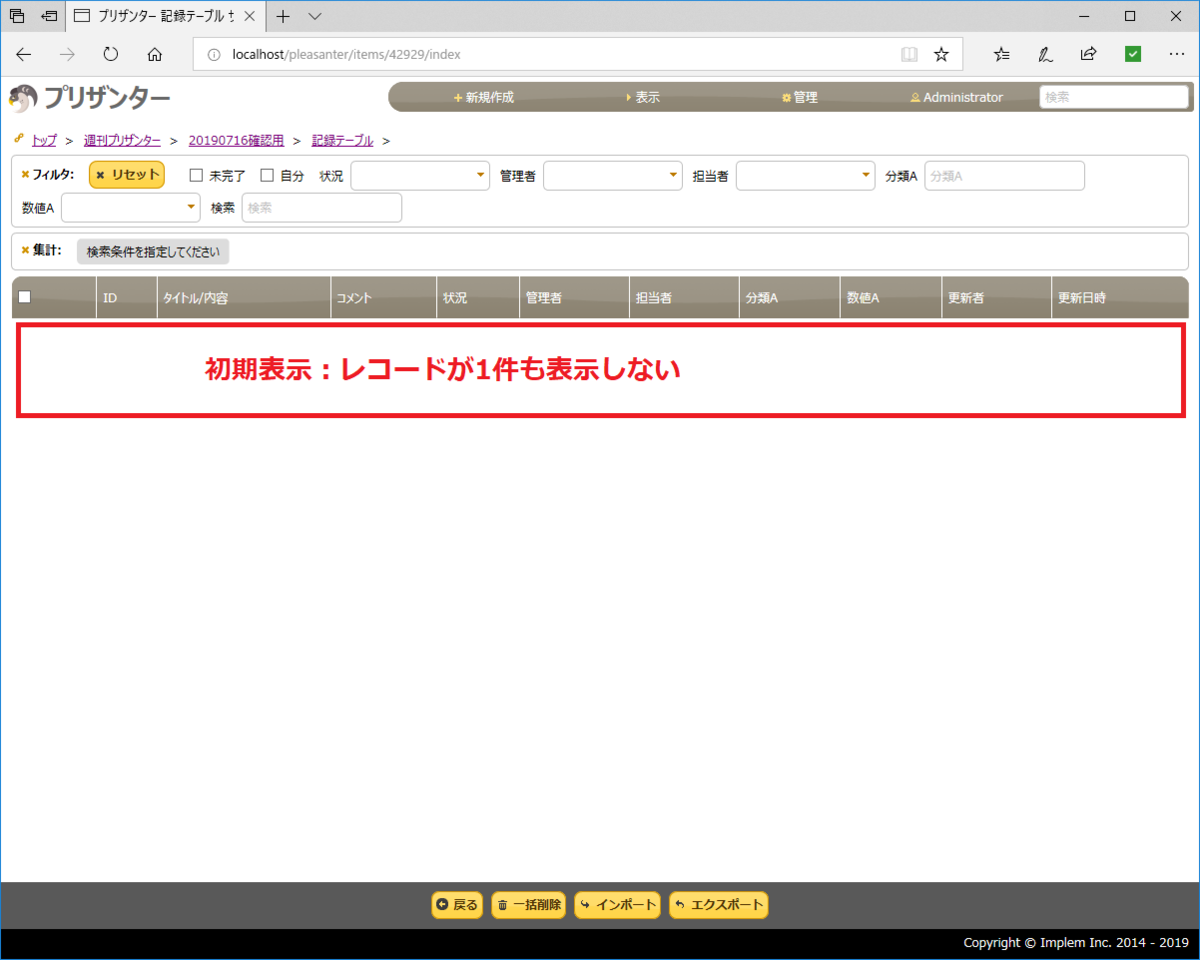The height and width of the screenshot is (960, 1200).
Task: Expand the 状況 dropdown
Action: point(420,176)
